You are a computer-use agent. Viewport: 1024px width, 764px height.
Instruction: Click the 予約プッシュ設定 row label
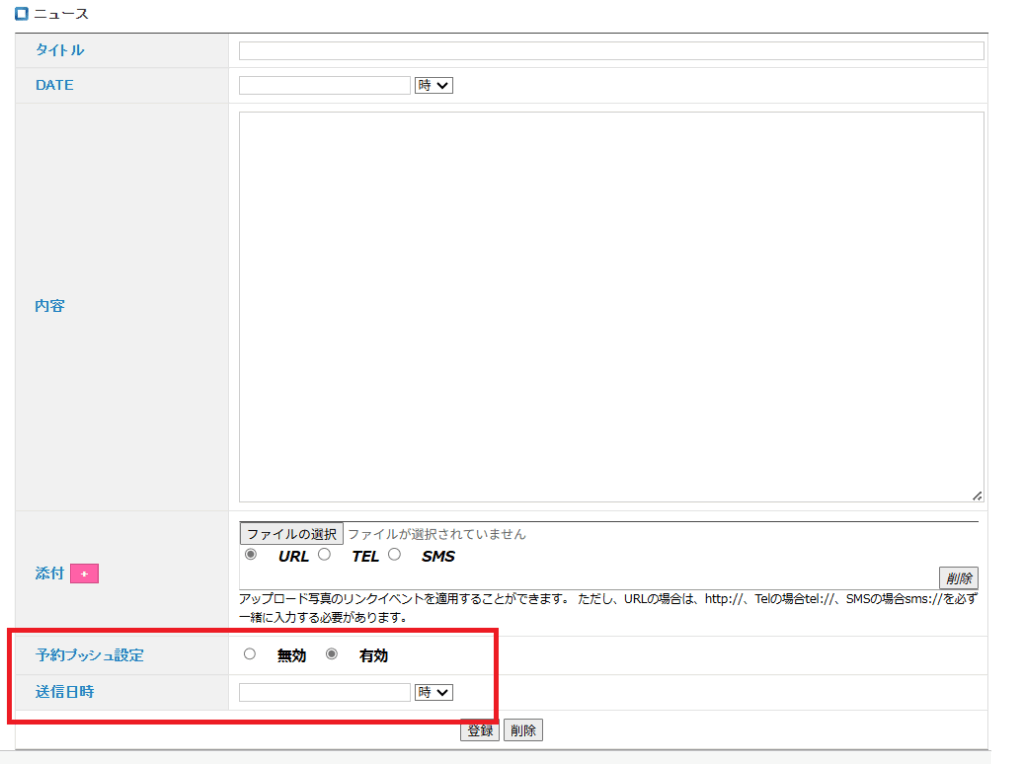coord(90,656)
